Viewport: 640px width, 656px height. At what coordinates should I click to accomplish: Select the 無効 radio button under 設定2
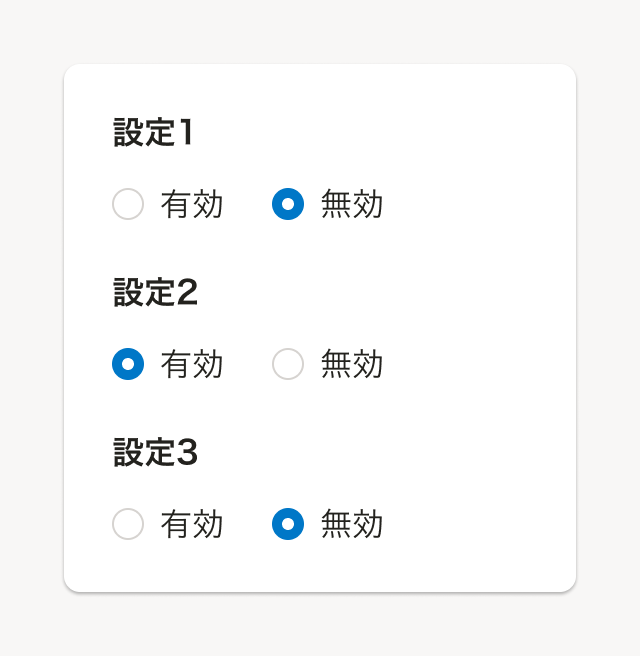click(288, 364)
